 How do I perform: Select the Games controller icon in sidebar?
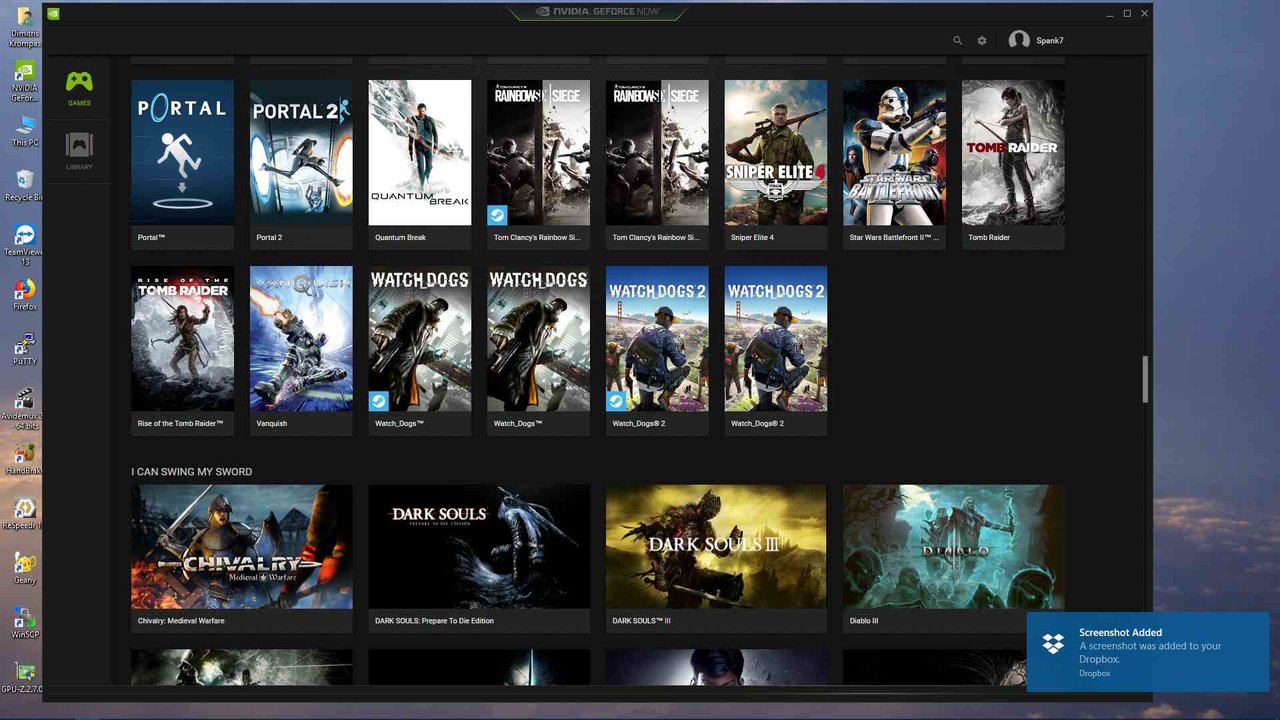(x=79, y=82)
